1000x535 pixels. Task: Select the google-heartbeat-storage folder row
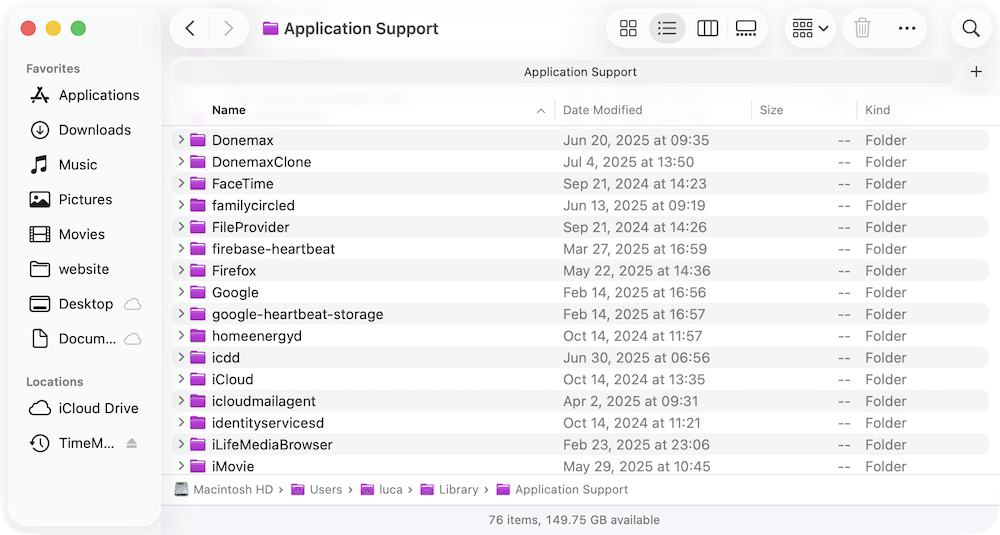pos(580,314)
